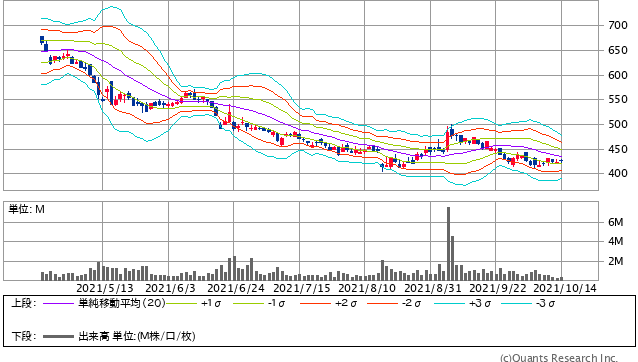Click the 700 price axis label
This screenshot has width=638, height=362.
pyautogui.click(x=618, y=25)
